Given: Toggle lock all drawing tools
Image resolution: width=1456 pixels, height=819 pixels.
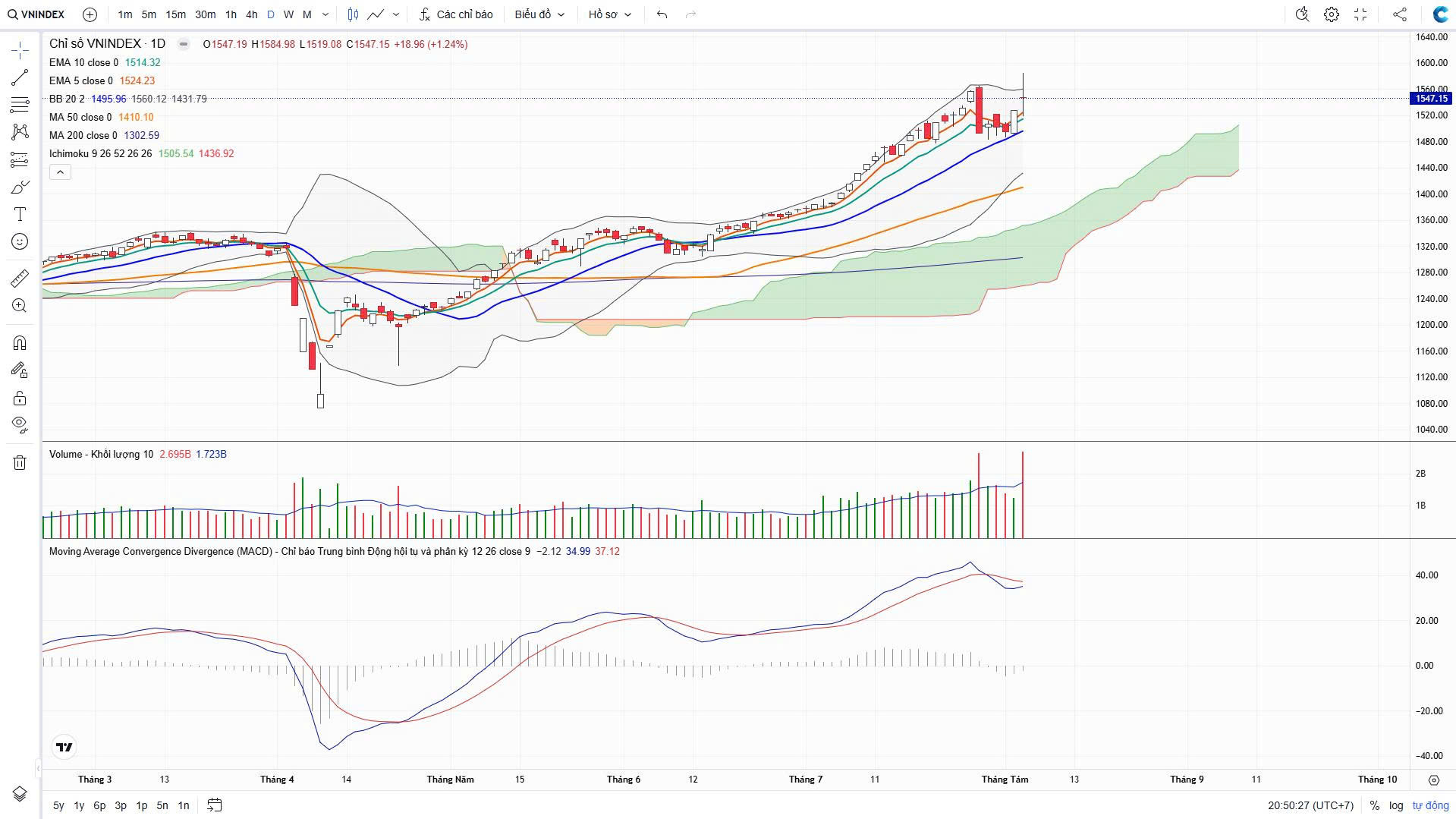Looking at the screenshot, I should point(20,398).
